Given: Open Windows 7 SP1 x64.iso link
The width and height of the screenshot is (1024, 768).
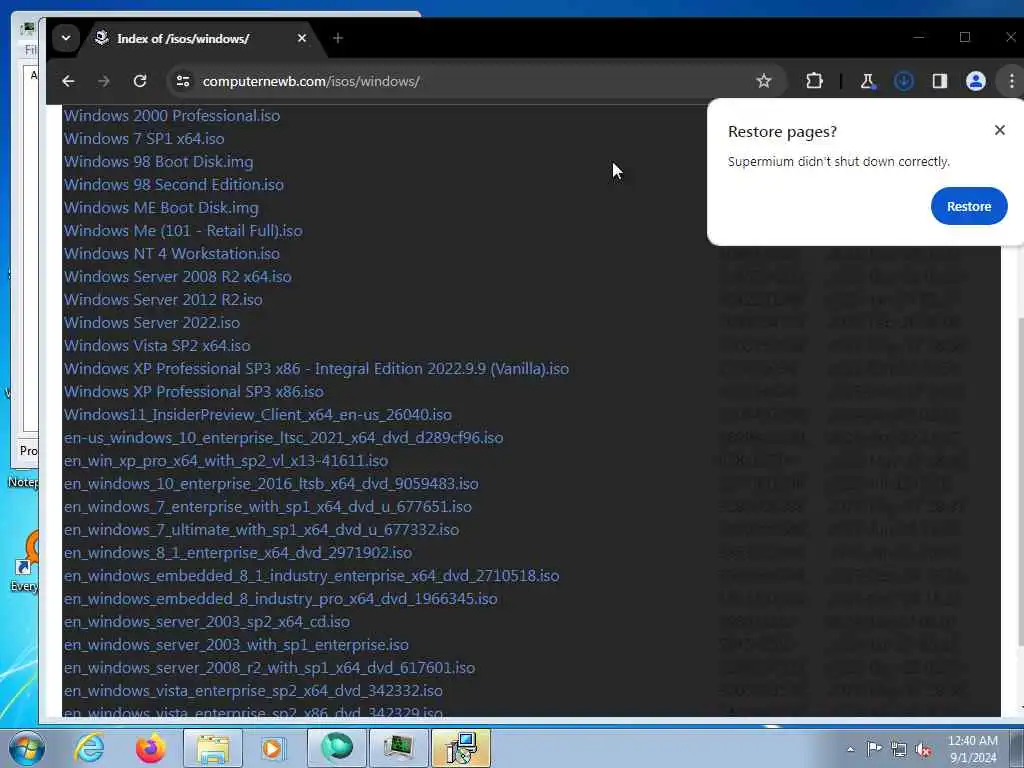Looking at the screenshot, I should [x=144, y=138].
